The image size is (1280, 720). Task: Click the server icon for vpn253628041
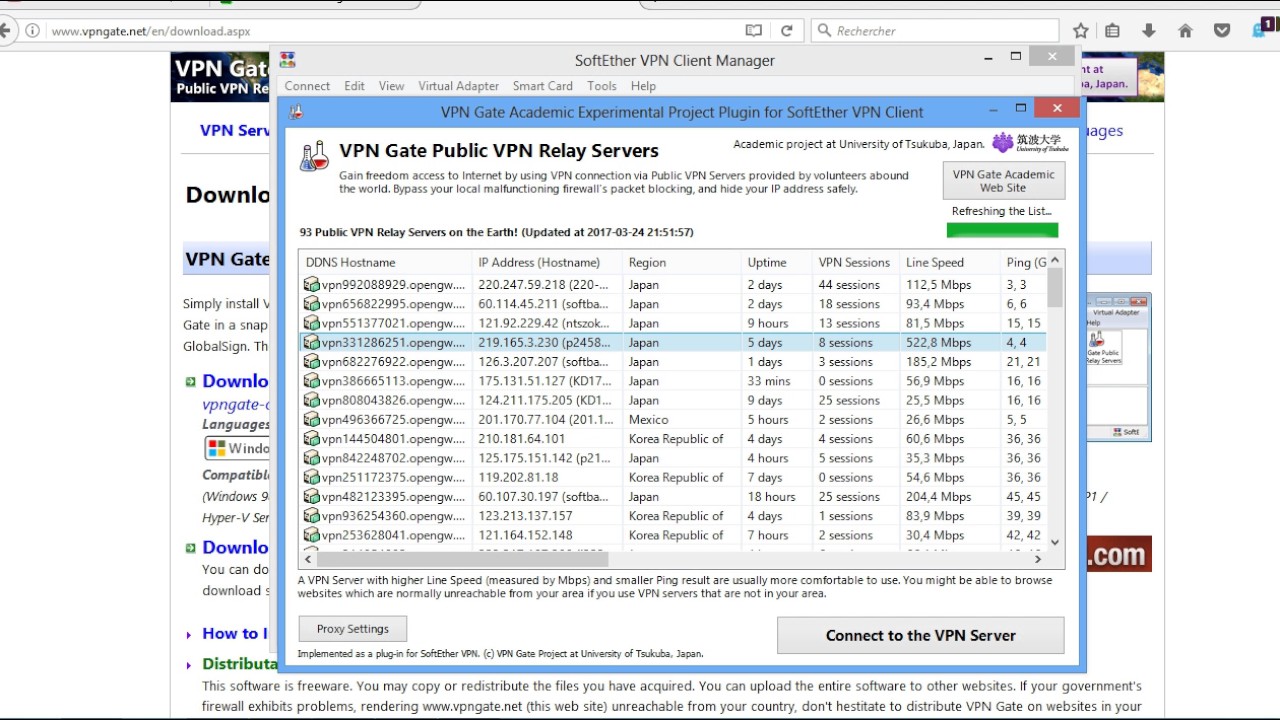(x=312, y=535)
